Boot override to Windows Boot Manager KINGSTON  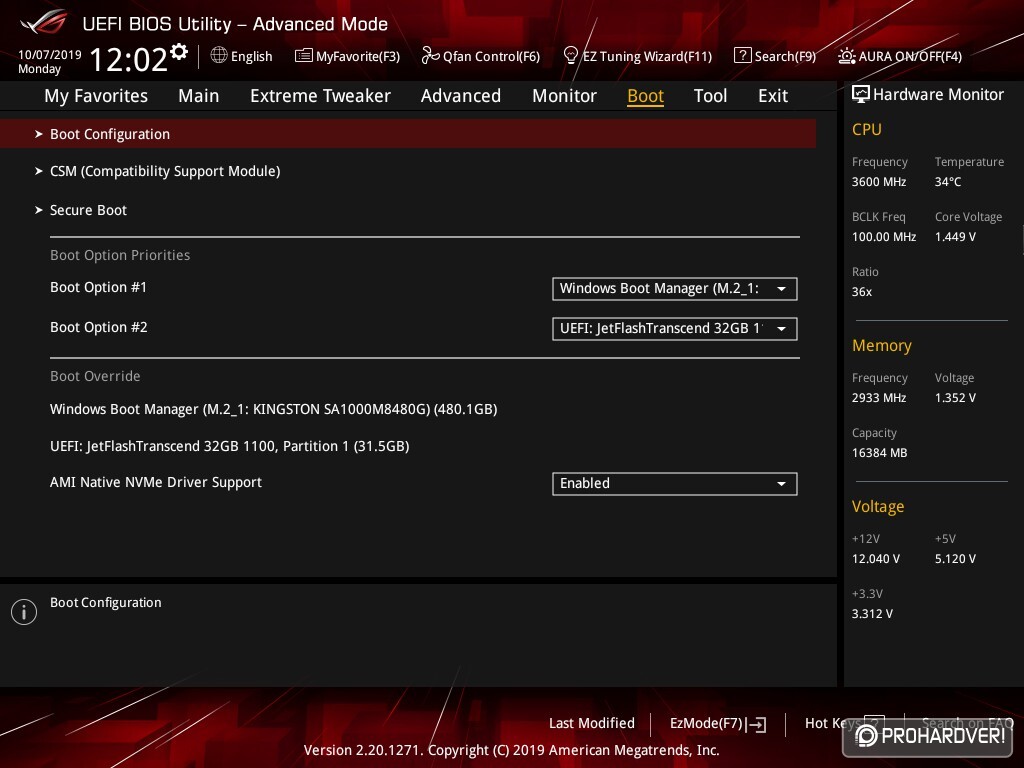click(x=274, y=409)
